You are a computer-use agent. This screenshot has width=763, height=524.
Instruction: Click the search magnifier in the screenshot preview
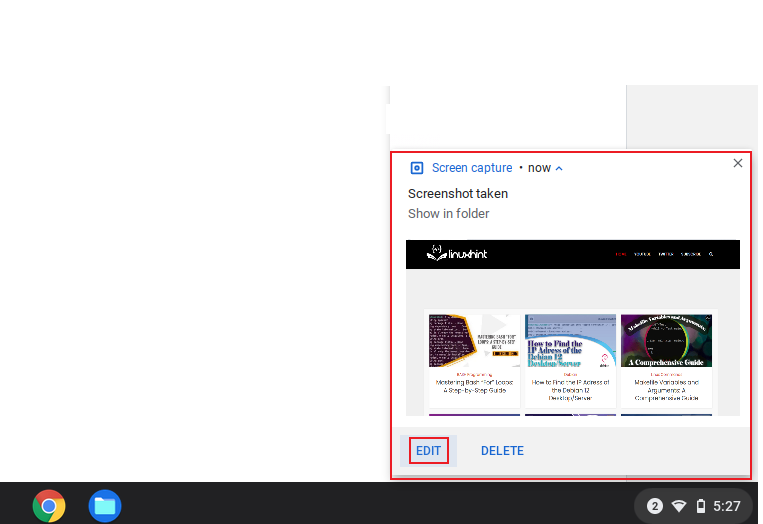(x=711, y=254)
